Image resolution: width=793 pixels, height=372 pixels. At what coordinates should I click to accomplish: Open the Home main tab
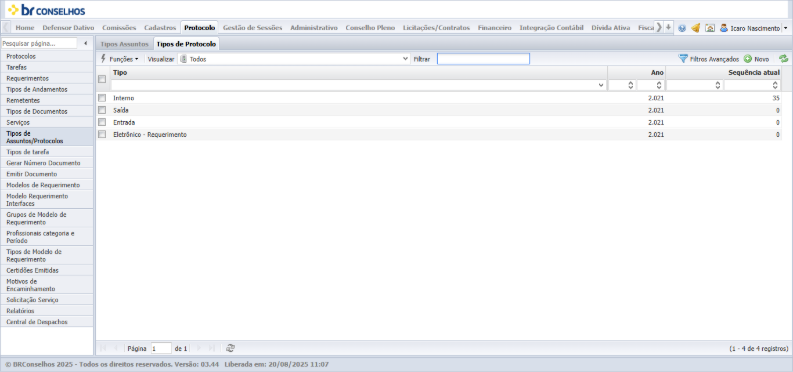25,28
